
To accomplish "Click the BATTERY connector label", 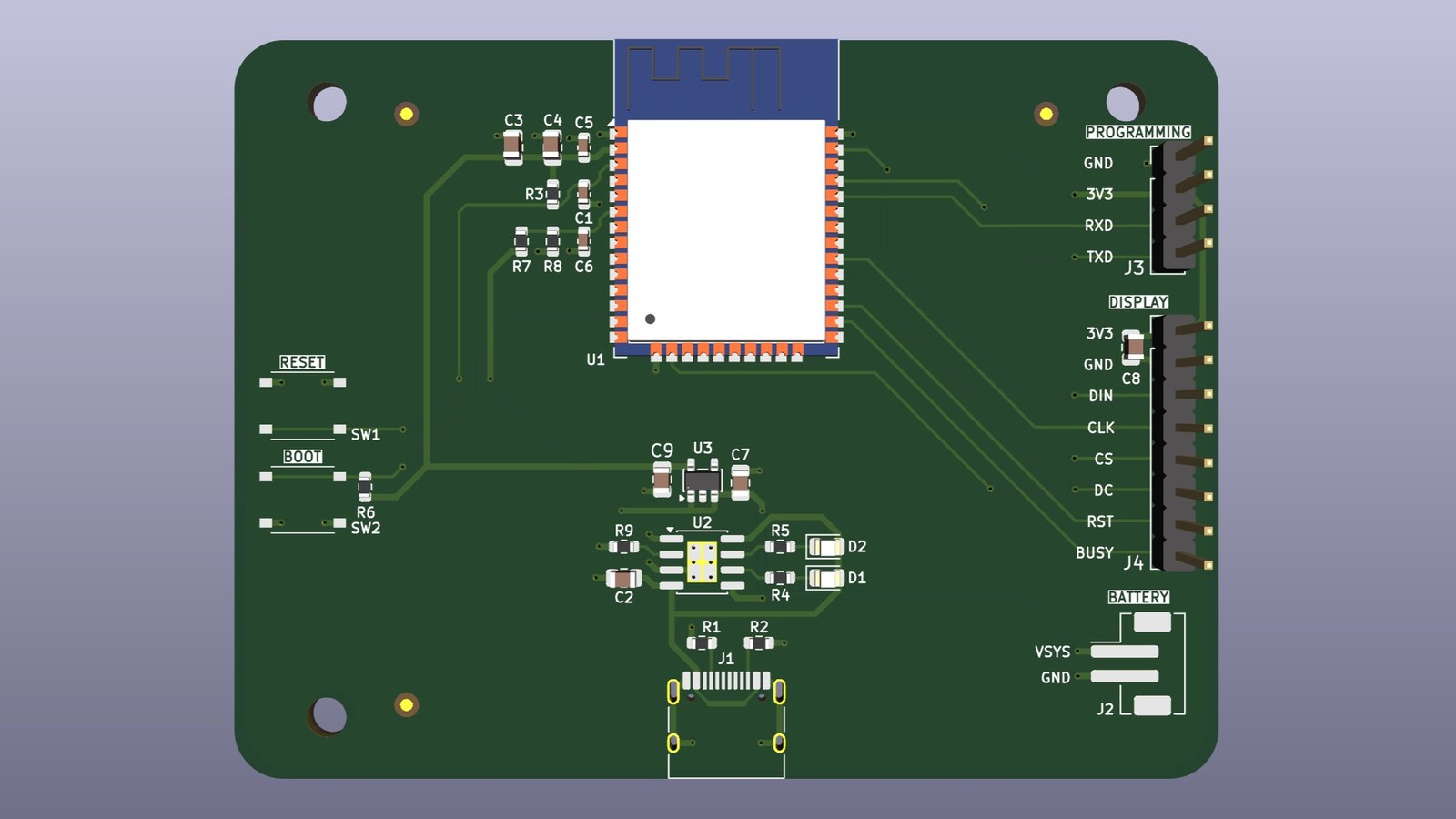I will pos(1138,597).
